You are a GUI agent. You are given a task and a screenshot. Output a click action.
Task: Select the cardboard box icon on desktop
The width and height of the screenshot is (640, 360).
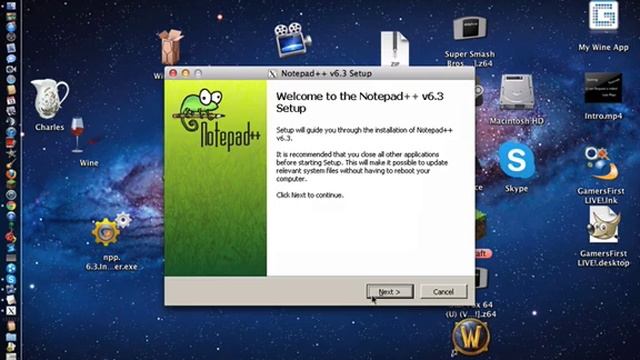(170, 47)
